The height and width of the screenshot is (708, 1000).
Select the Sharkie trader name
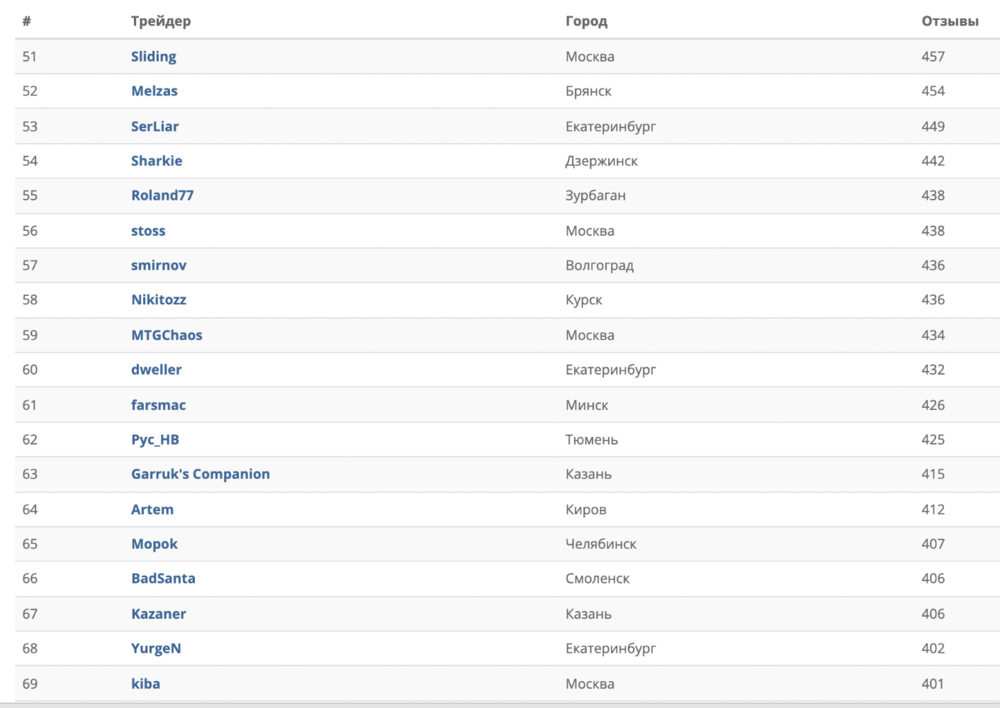tap(156, 161)
